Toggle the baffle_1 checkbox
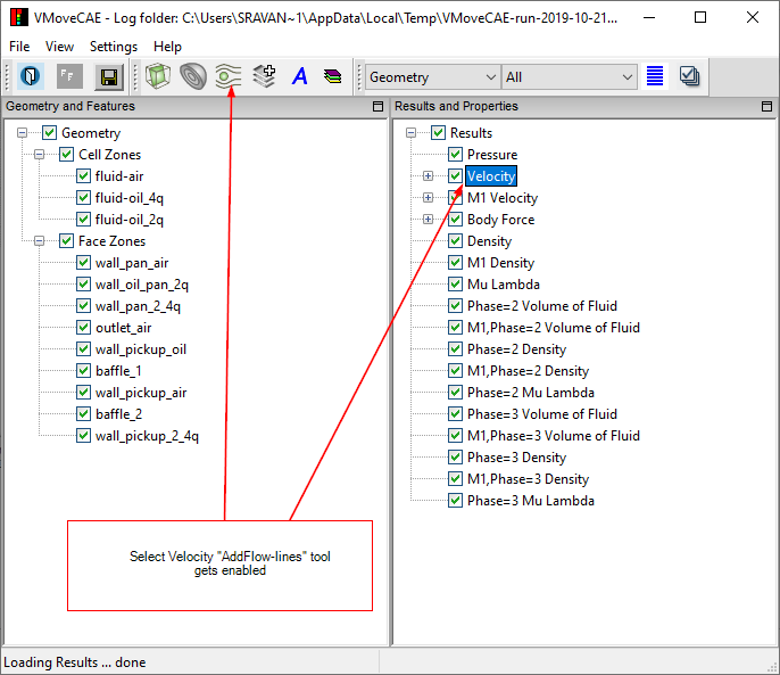The height and width of the screenshot is (675, 780). (x=83, y=371)
